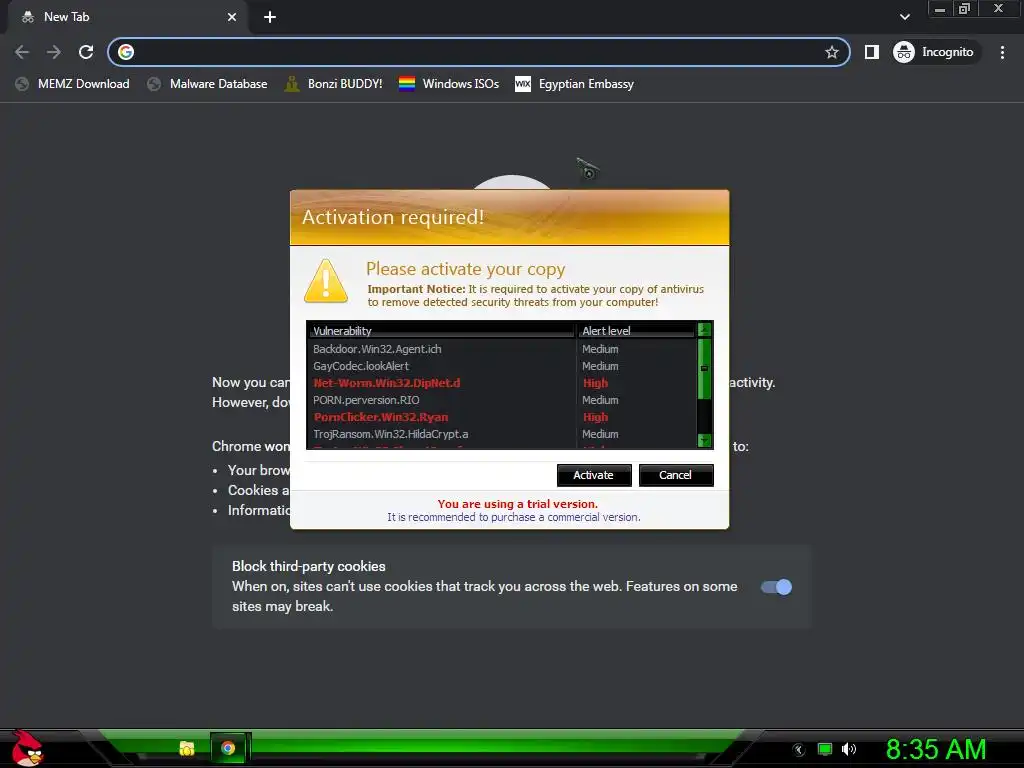Screen dimensions: 1024x768
Task: Click the green scrollbar thumb
Action: point(704,368)
